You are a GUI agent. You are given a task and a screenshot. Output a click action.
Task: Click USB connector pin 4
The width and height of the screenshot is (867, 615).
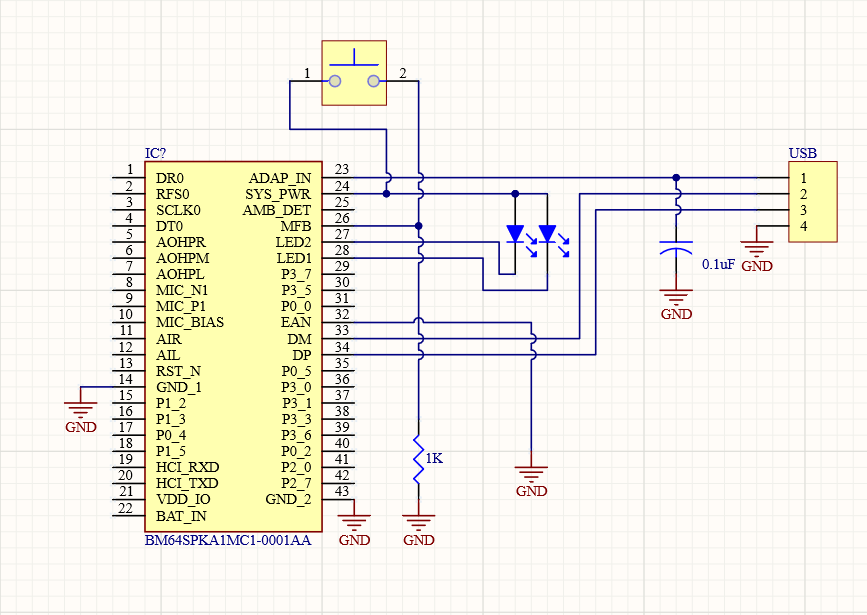(x=803, y=226)
